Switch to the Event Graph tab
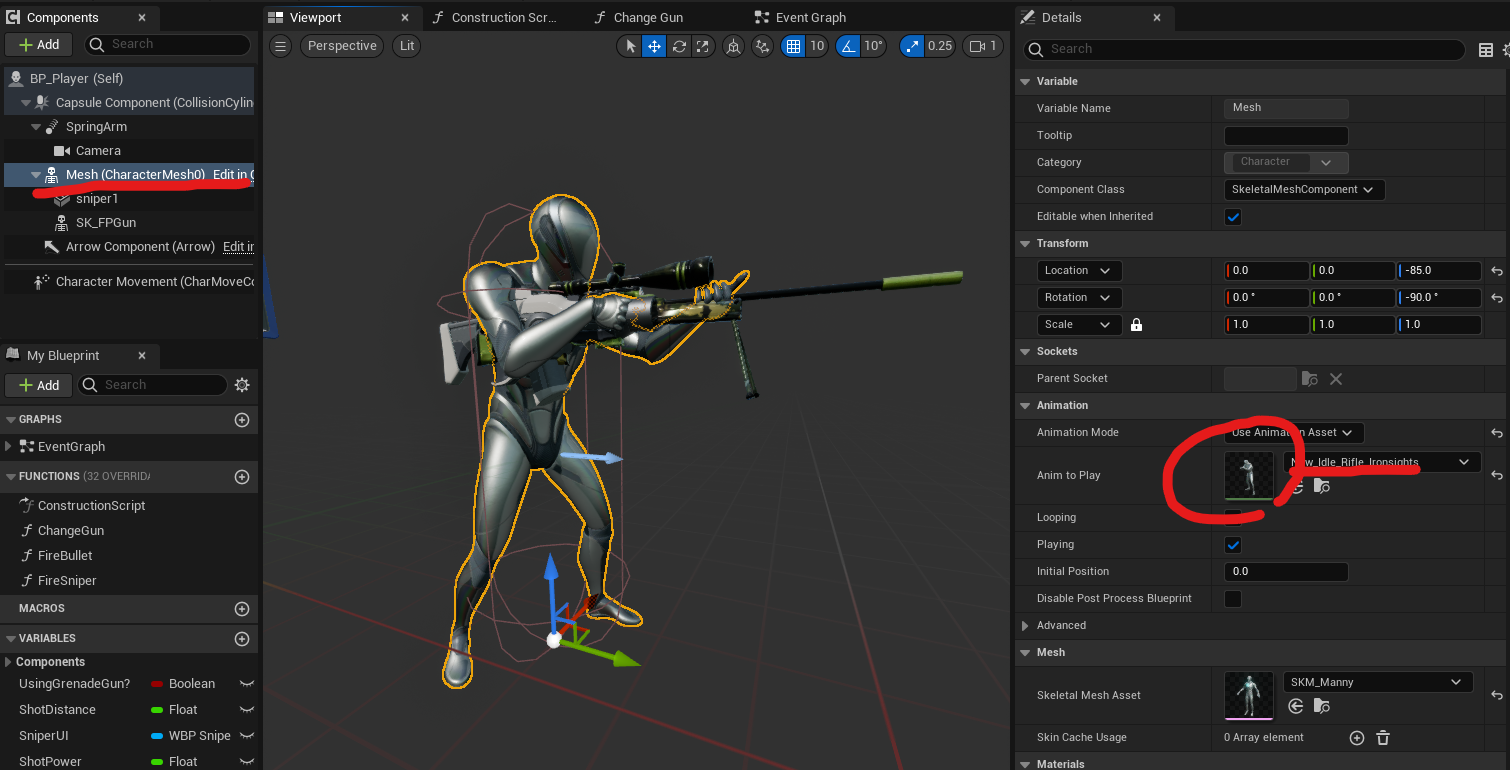Image resolution: width=1510 pixels, height=770 pixels. click(x=810, y=17)
